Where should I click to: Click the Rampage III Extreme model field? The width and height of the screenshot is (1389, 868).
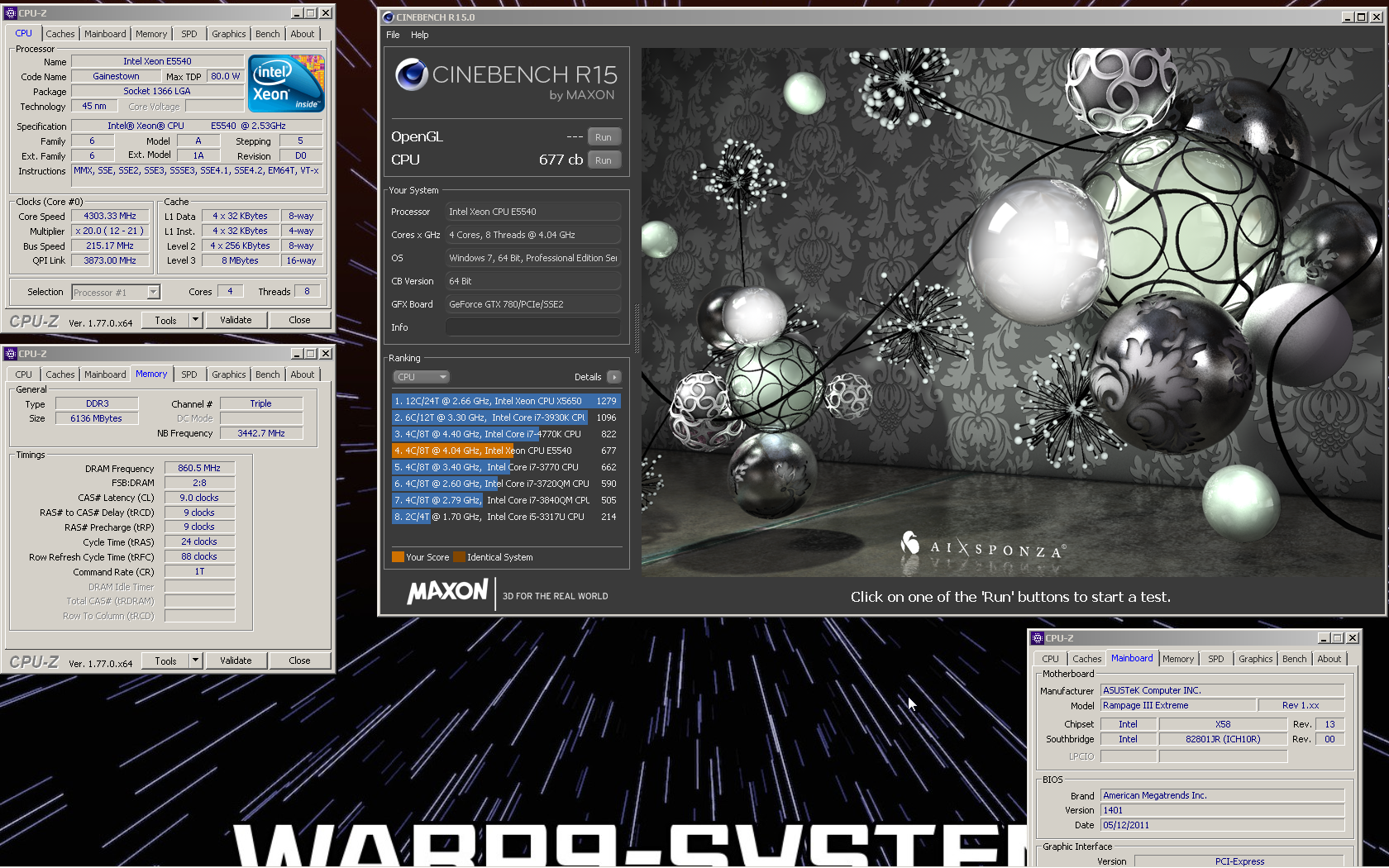coord(1177,705)
